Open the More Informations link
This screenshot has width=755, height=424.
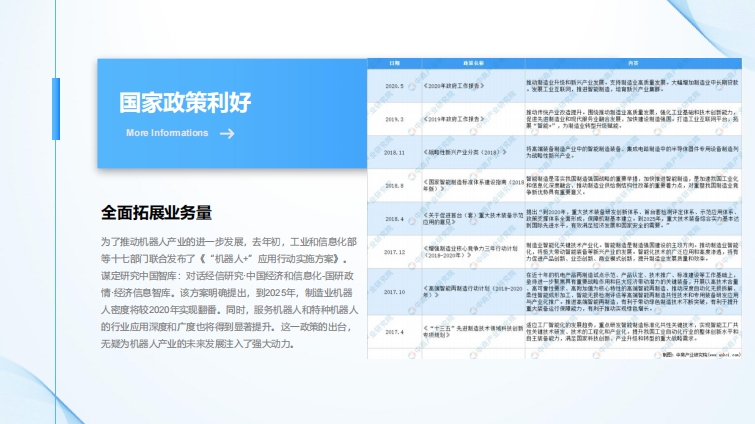click(x=166, y=133)
